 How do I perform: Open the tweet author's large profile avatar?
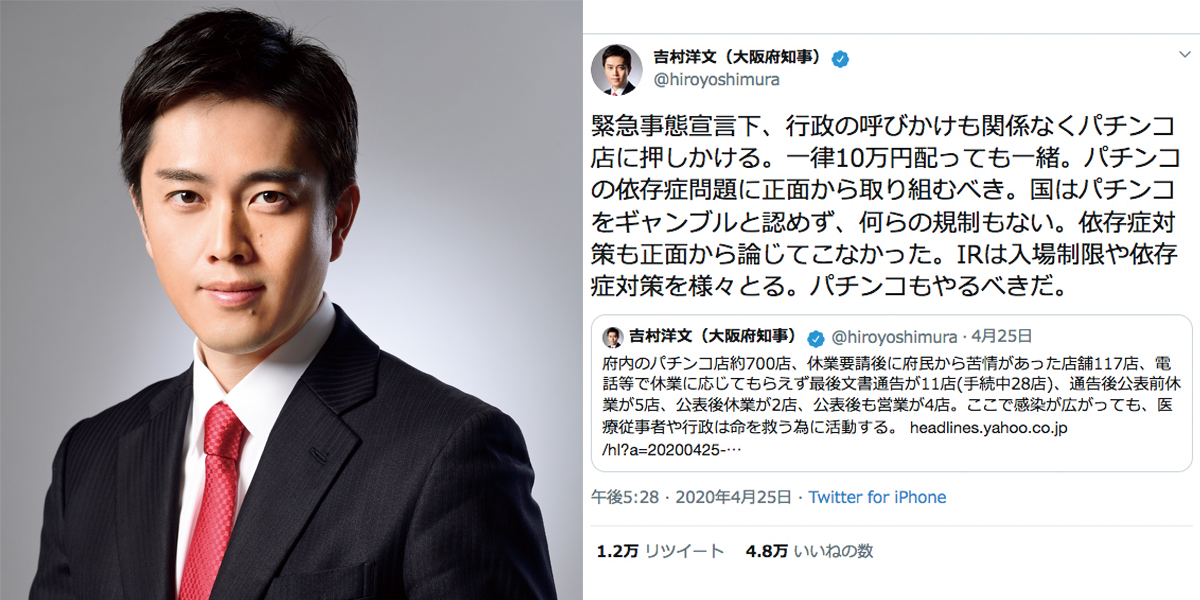coord(617,69)
